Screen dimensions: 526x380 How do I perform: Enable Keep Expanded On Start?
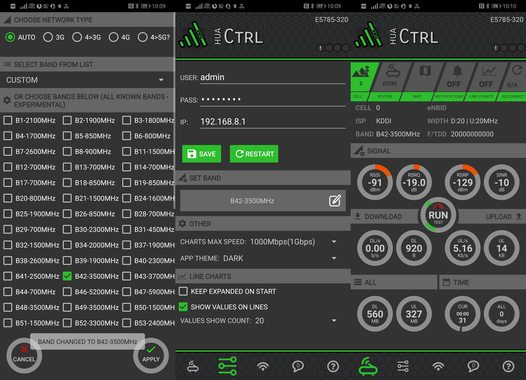(x=183, y=291)
